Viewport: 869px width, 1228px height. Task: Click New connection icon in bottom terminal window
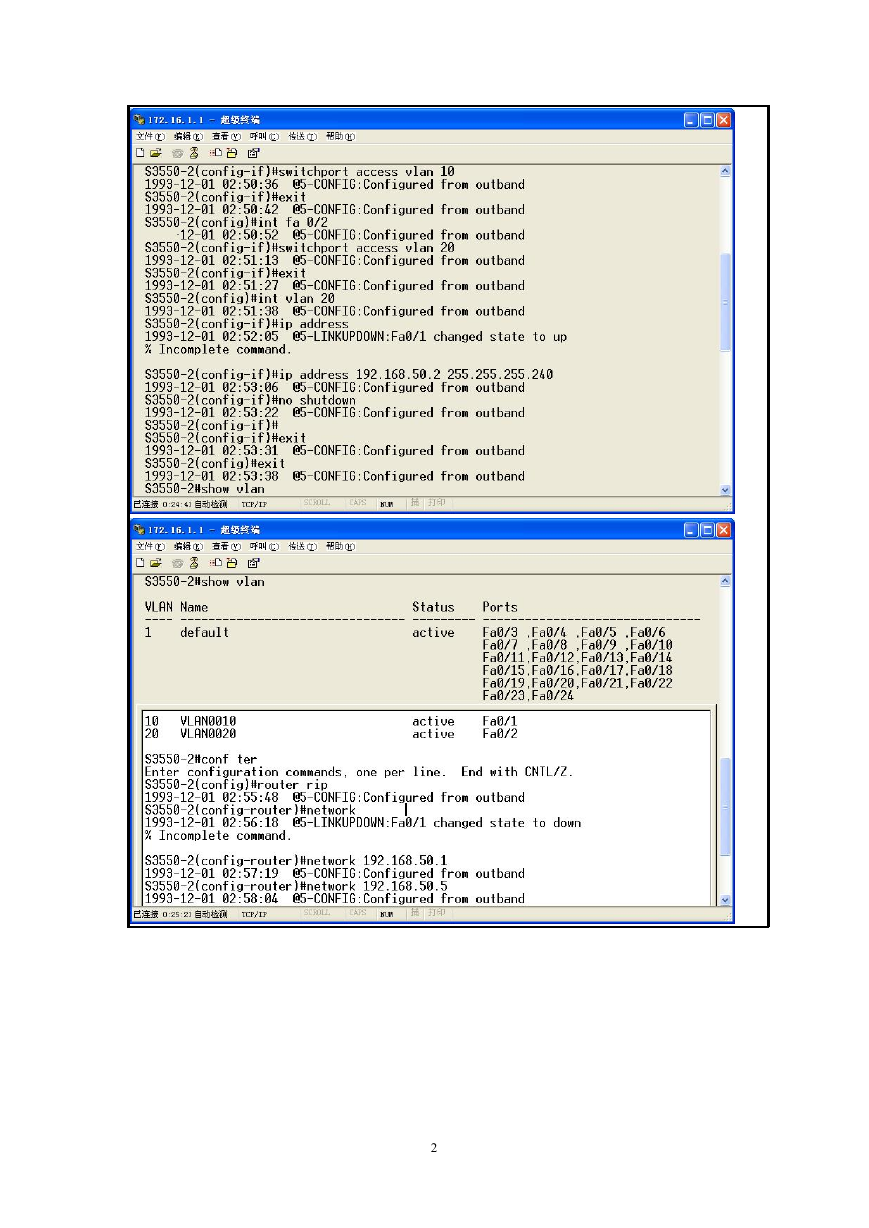141,563
